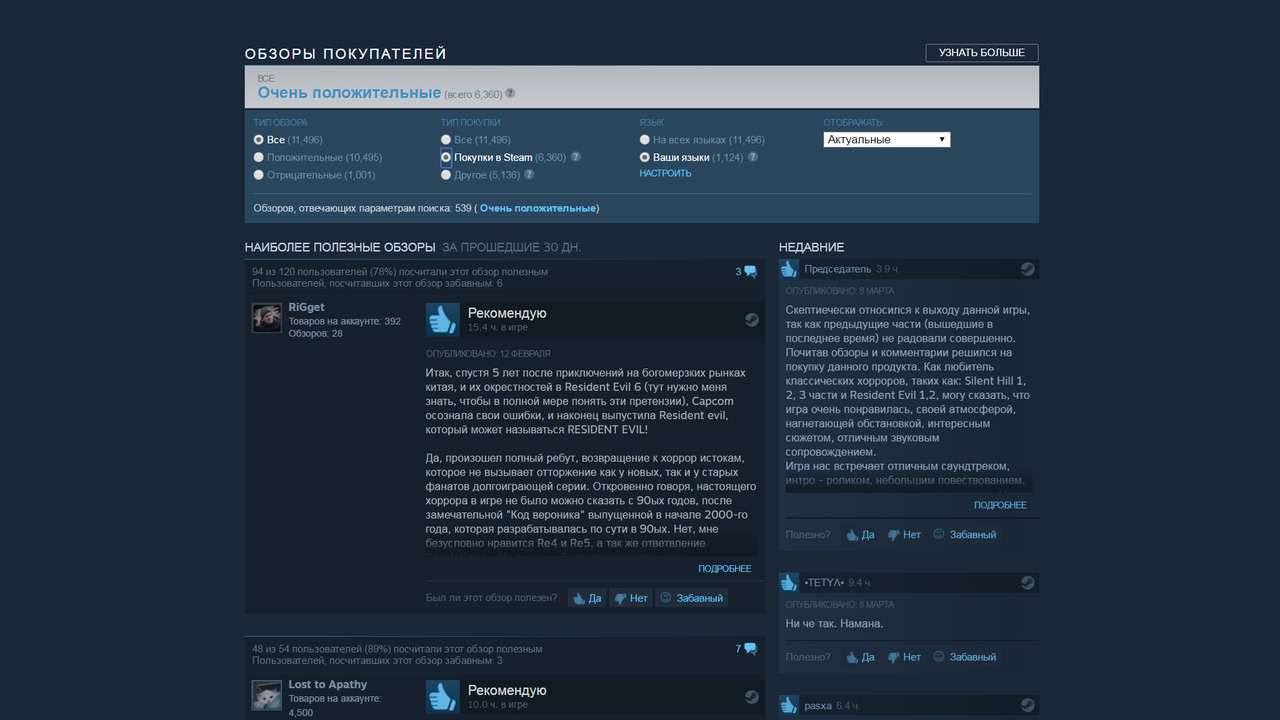
Task: Vote 'Да' on Председатель's review
Action: pyautogui.click(x=860, y=534)
